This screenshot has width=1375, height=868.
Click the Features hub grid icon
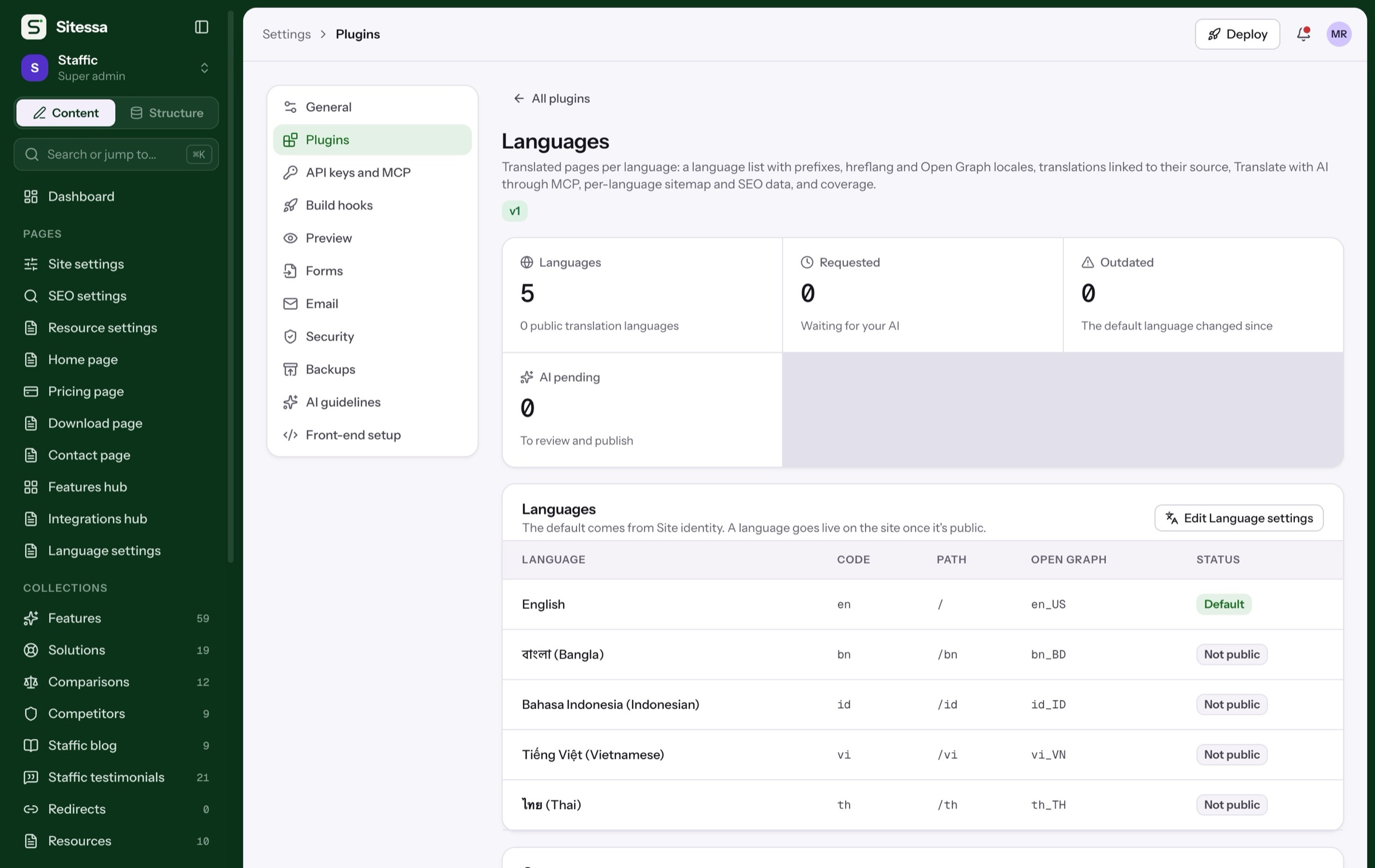pyautogui.click(x=31, y=487)
